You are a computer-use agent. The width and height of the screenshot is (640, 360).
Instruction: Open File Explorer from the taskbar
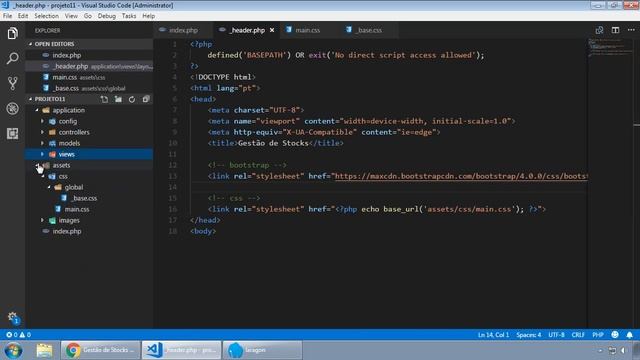(x=44, y=350)
